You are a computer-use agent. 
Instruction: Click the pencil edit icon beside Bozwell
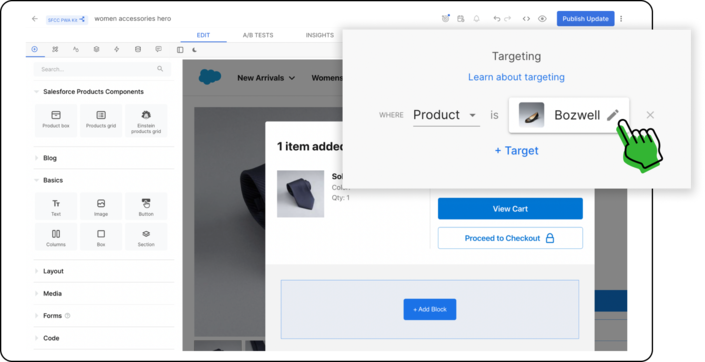[x=612, y=115]
